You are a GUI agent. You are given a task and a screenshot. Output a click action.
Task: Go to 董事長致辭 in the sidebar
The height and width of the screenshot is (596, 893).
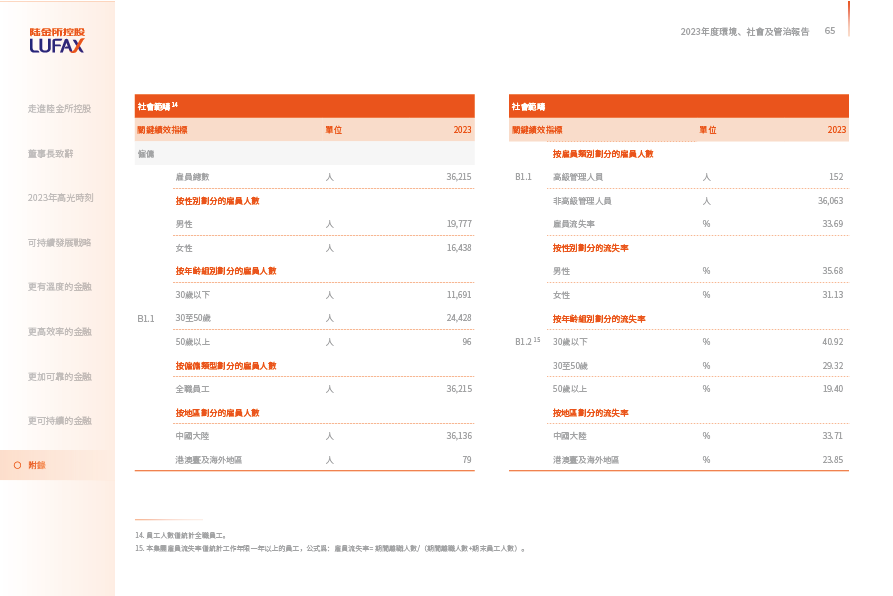pyautogui.click(x=50, y=153)
